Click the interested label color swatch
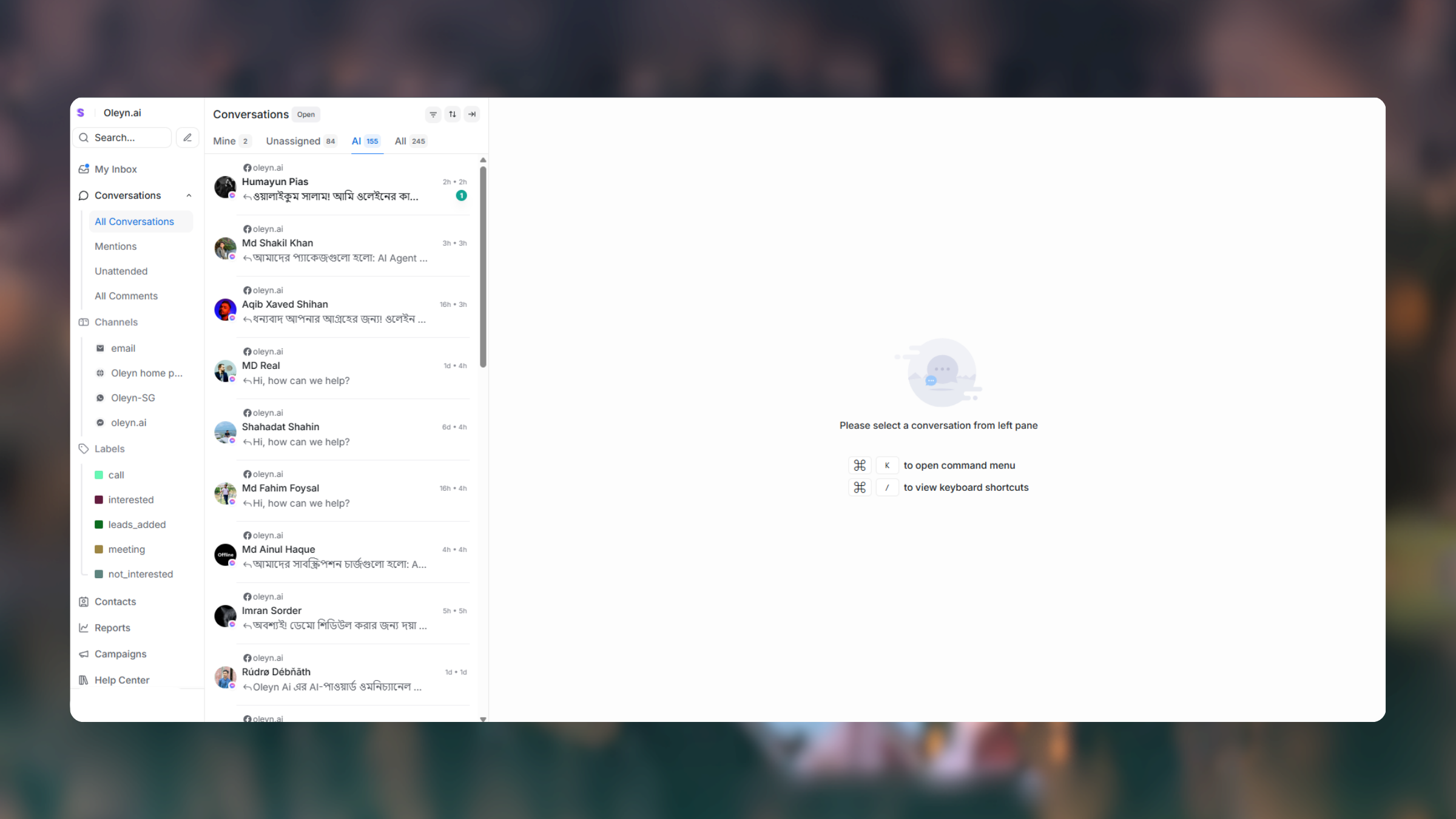 (x=99, y=500)
